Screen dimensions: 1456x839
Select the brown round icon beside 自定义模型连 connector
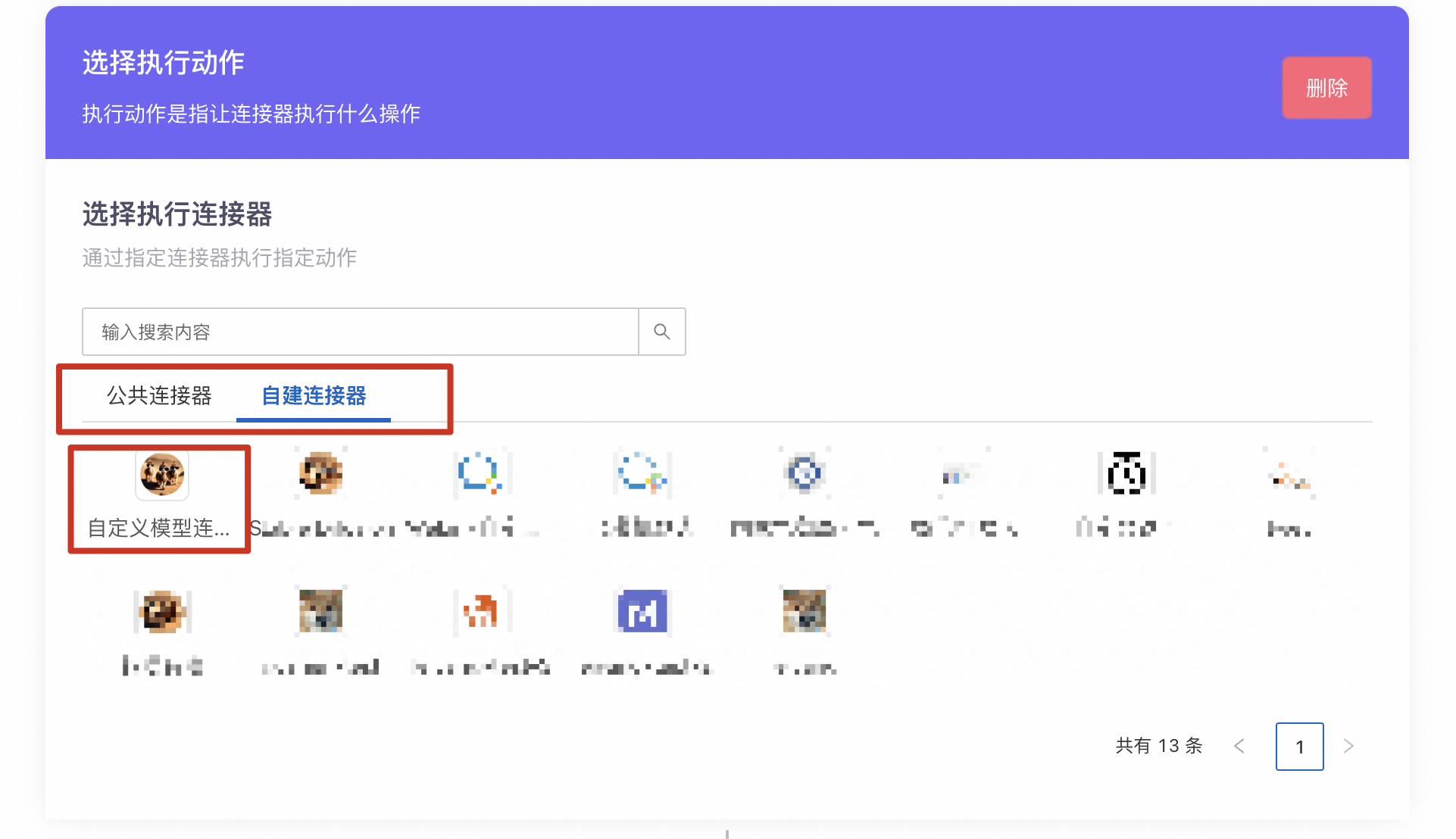pyautogui.click(x=320, y=474)
